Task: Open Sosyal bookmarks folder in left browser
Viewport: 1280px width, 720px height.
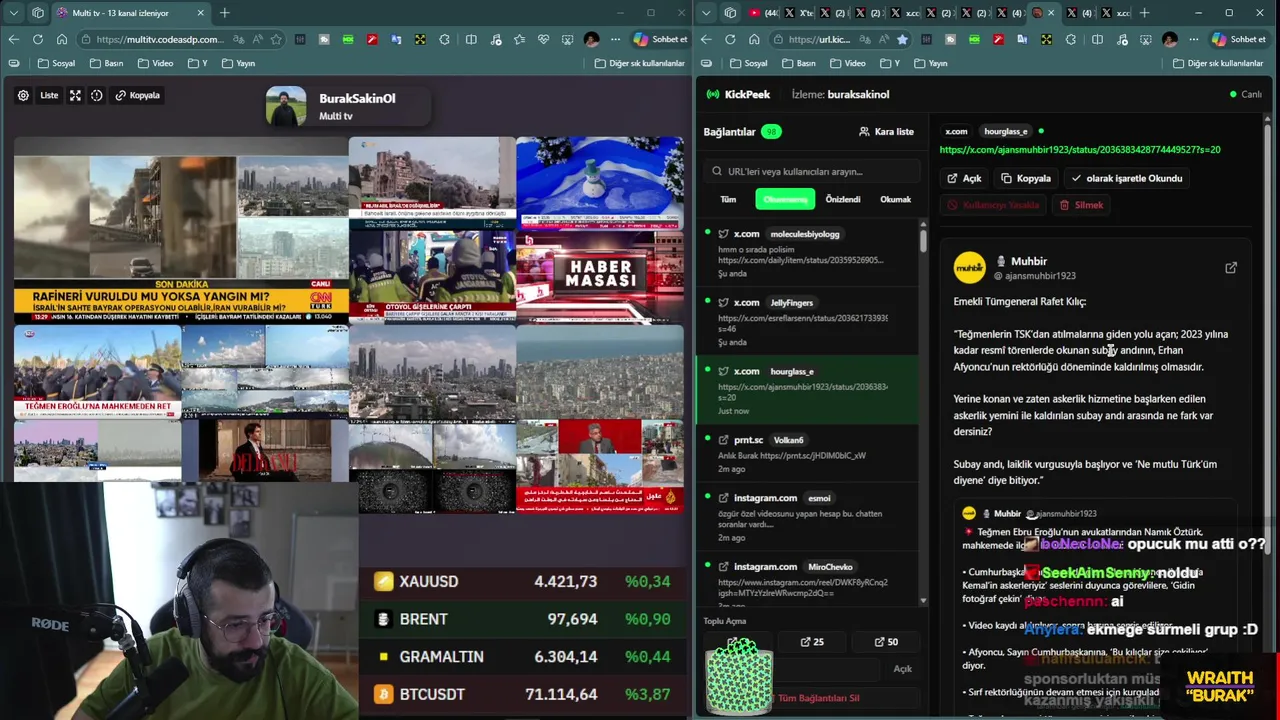Action: pos(56,63)
